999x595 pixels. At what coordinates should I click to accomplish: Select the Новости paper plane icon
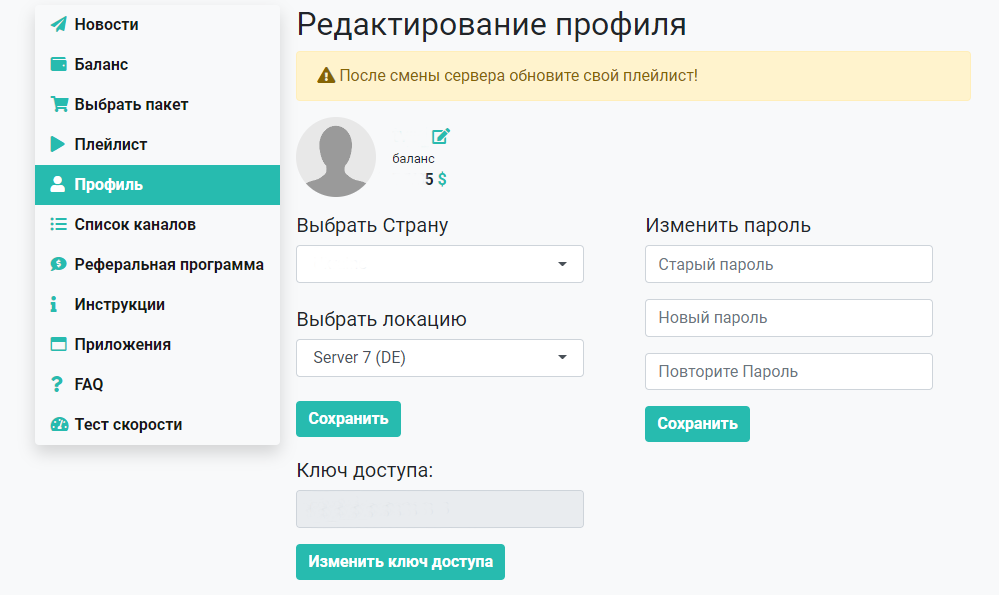pyautogui.click(x=57, y=24)
